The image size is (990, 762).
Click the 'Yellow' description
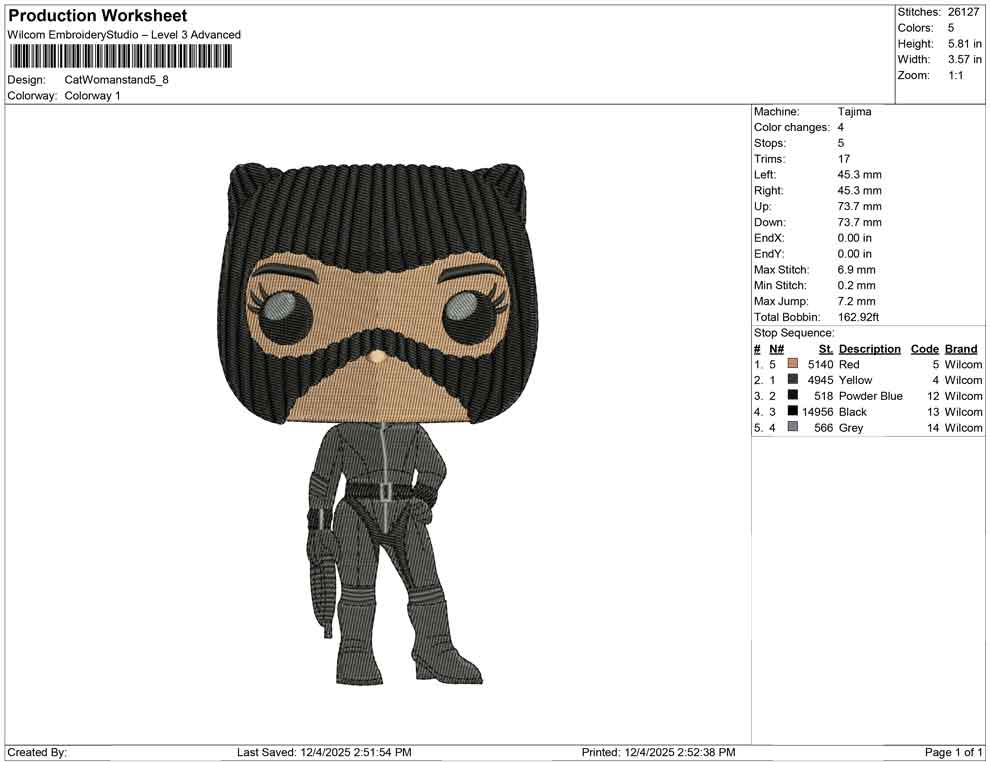855,380
